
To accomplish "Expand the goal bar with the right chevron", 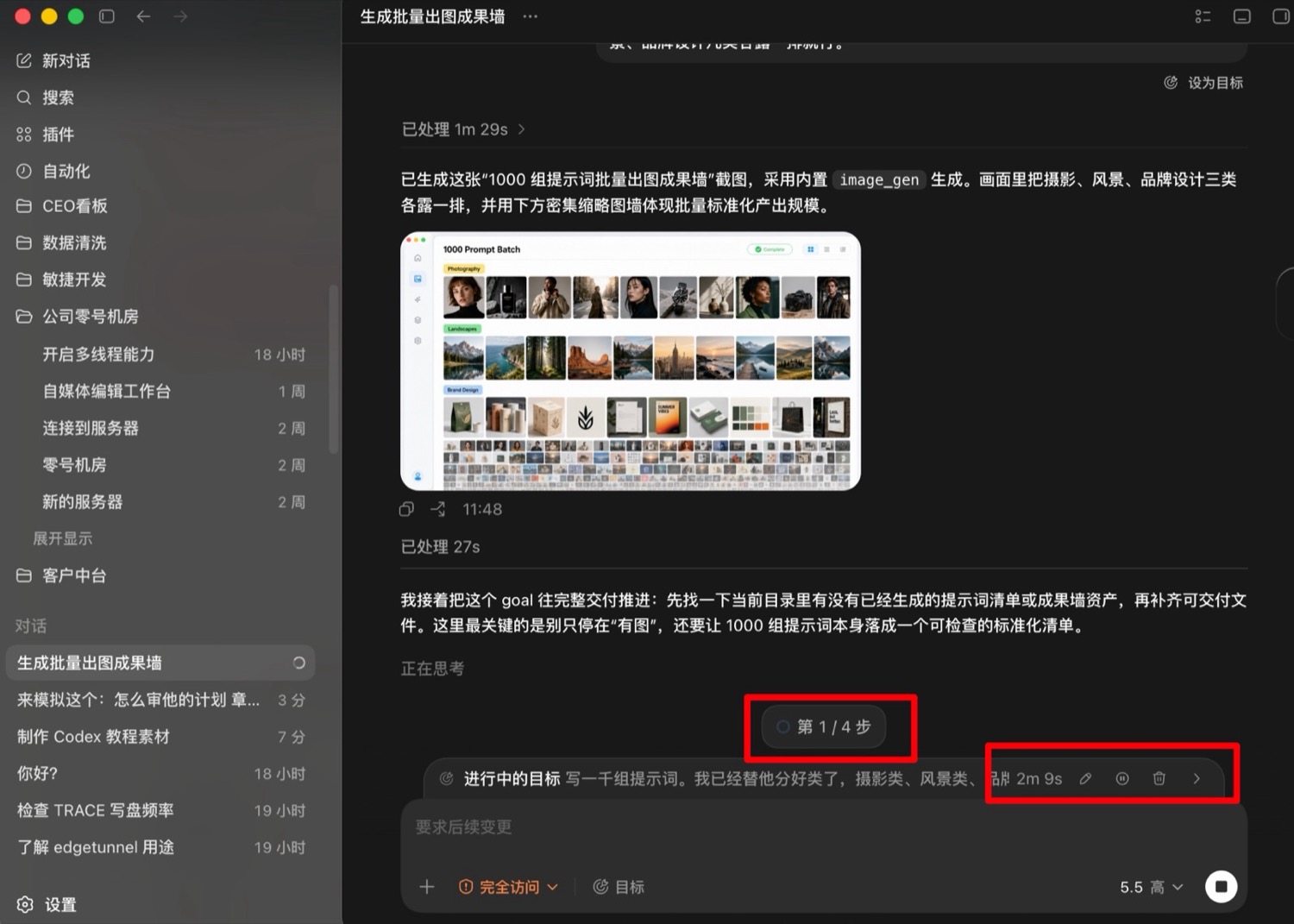I will 1197,778.
